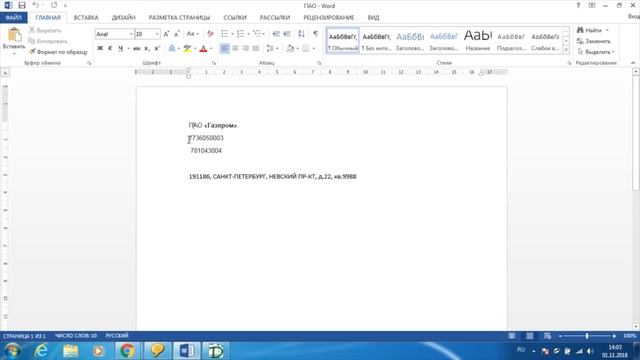Apply yellow text highlight color
The image size is (640, 360).
[187, 49]
